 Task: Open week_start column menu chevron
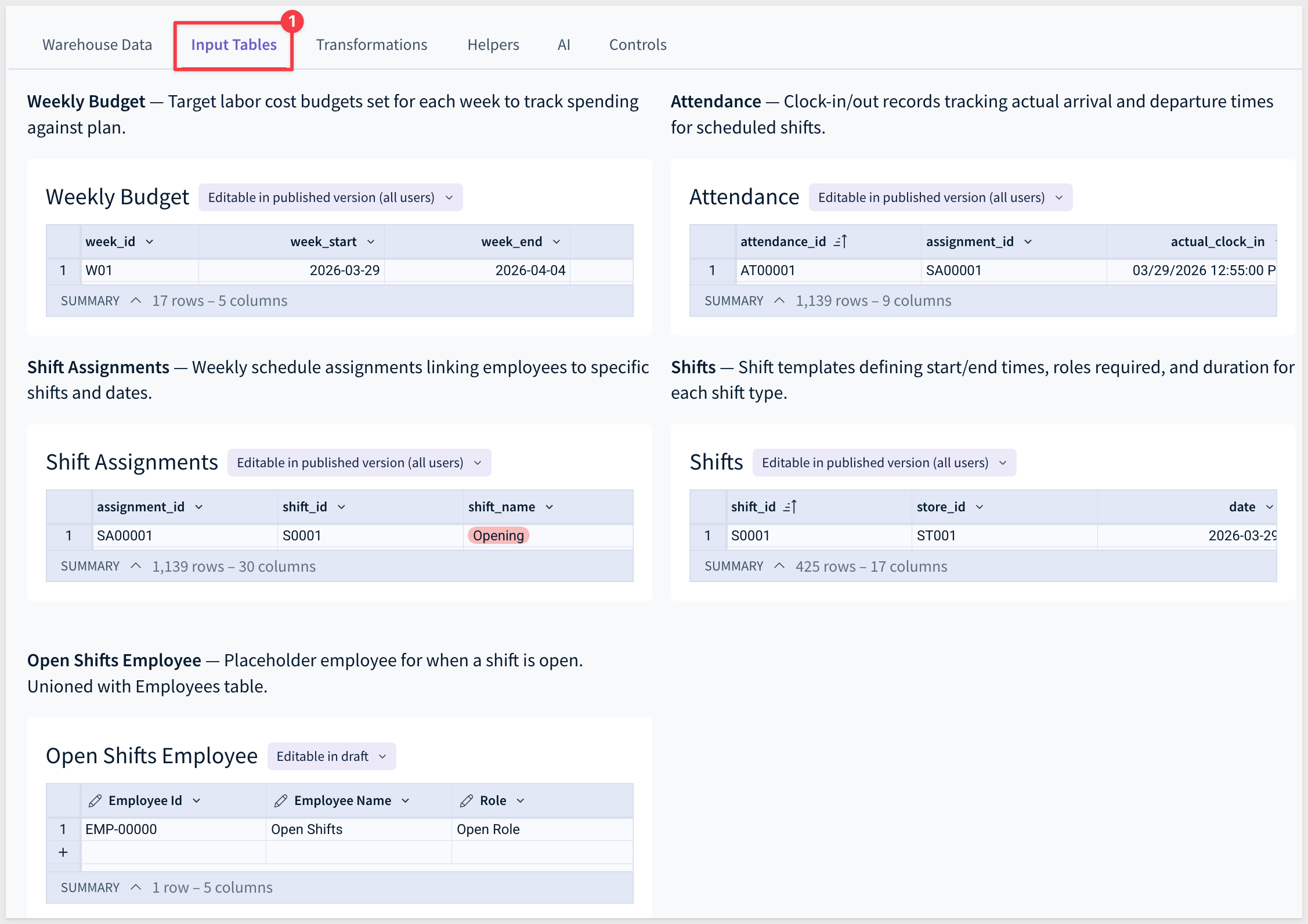[371, 241]
